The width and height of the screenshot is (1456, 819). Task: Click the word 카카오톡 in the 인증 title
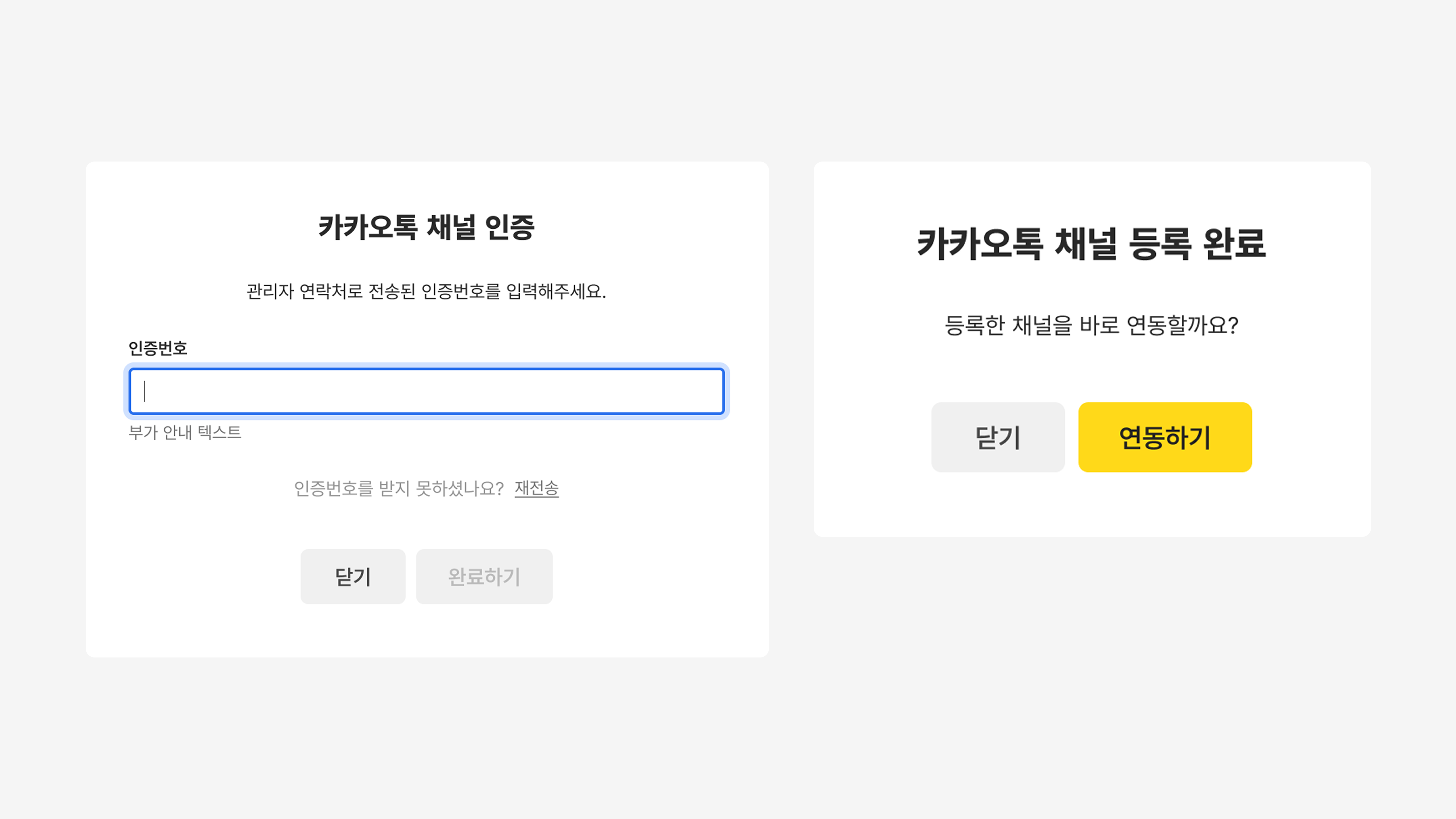click(367, 227)
